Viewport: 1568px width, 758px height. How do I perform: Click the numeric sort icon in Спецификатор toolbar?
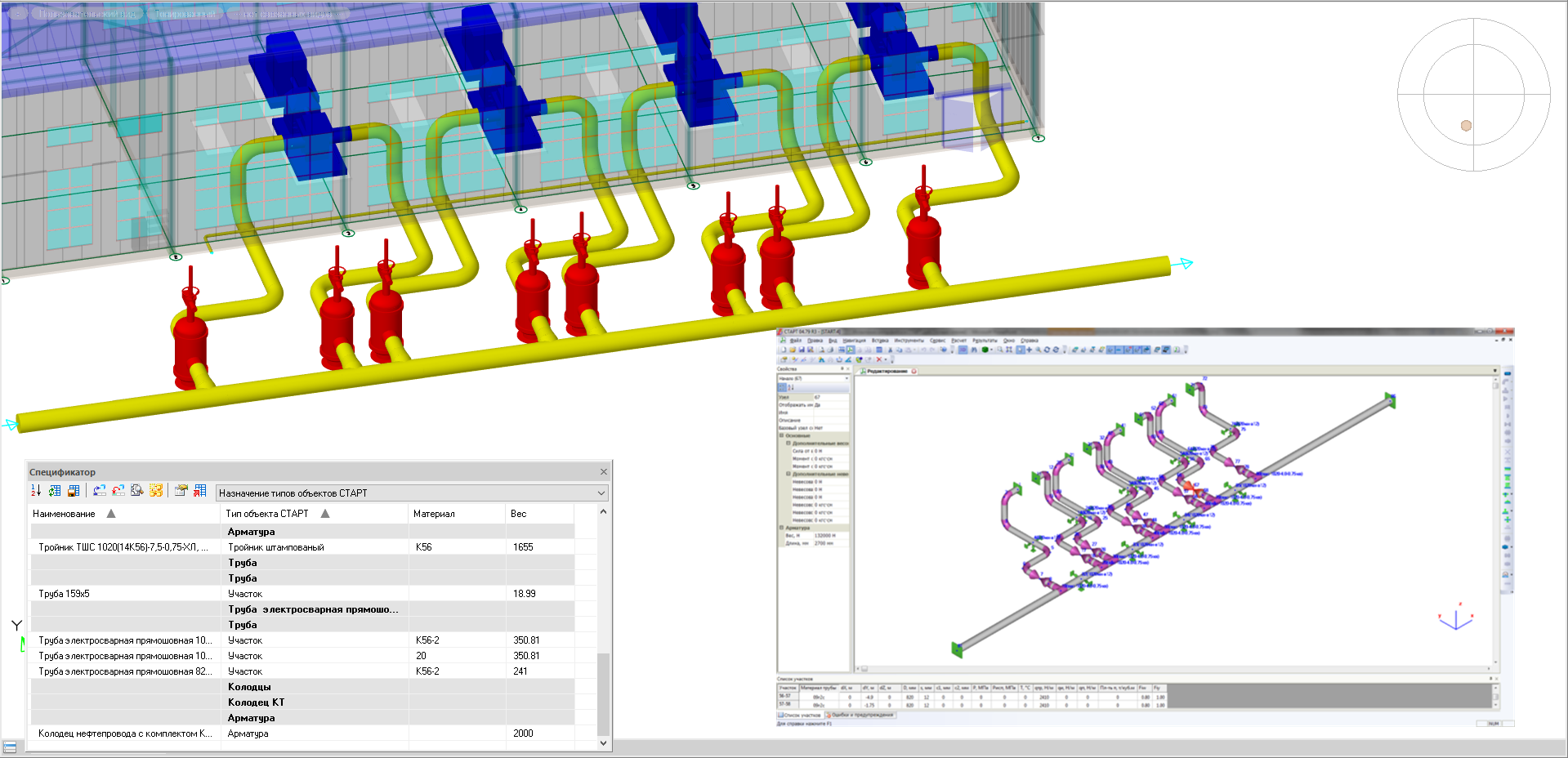click(x=35, y=491)
